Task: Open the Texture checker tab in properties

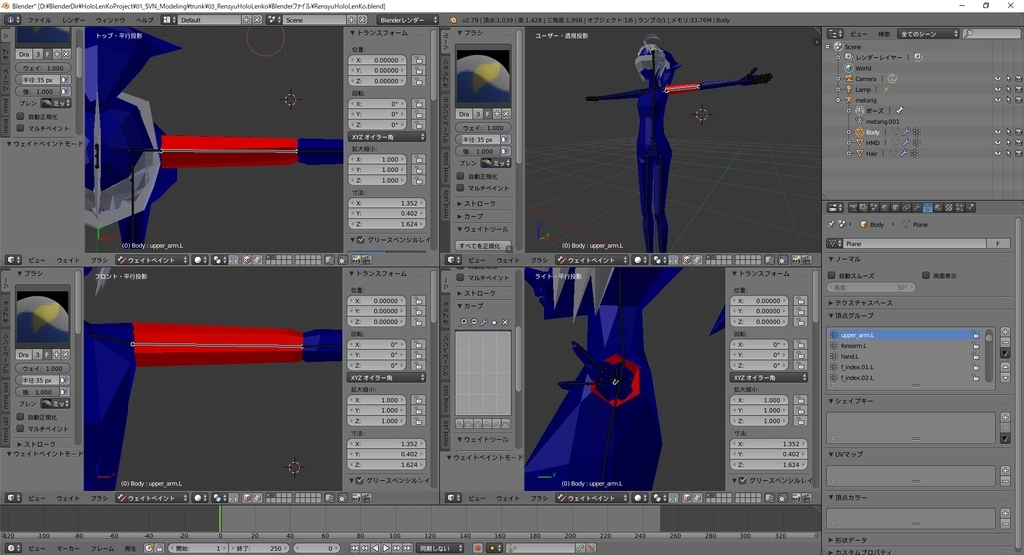Action: click(949, 208)
